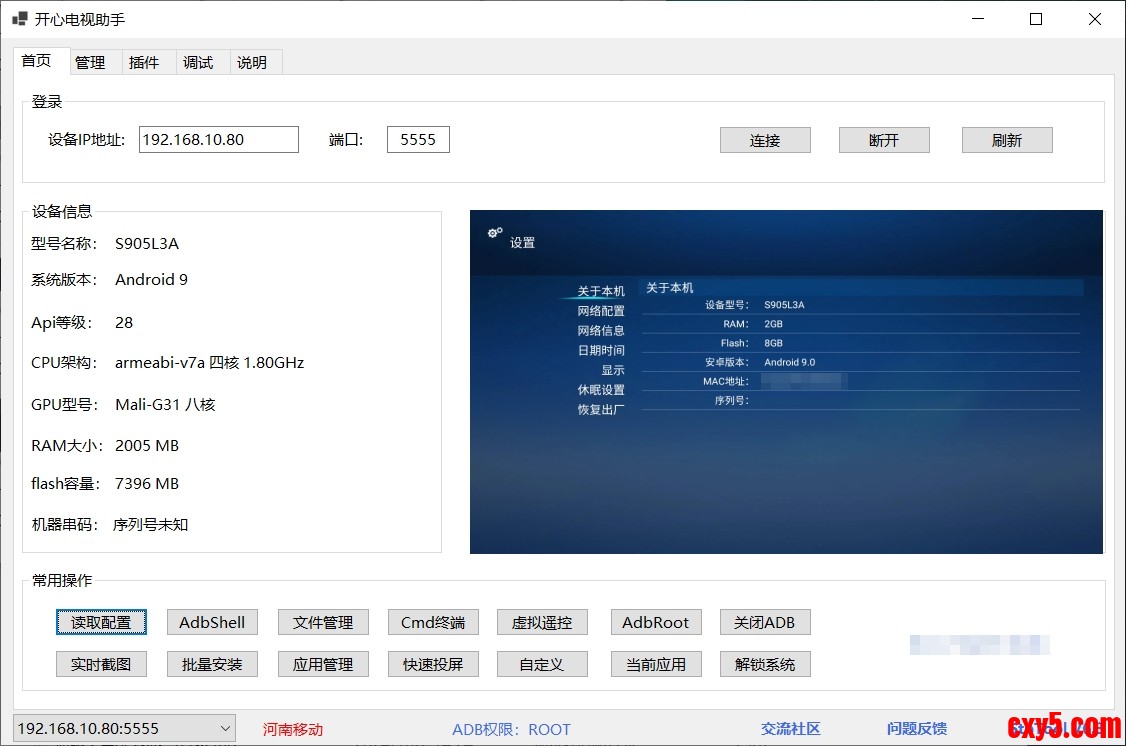The width and height of the screenshot is (1126, 746).
Task: Open the 插件 plugins tab
Action: (144, 62)
